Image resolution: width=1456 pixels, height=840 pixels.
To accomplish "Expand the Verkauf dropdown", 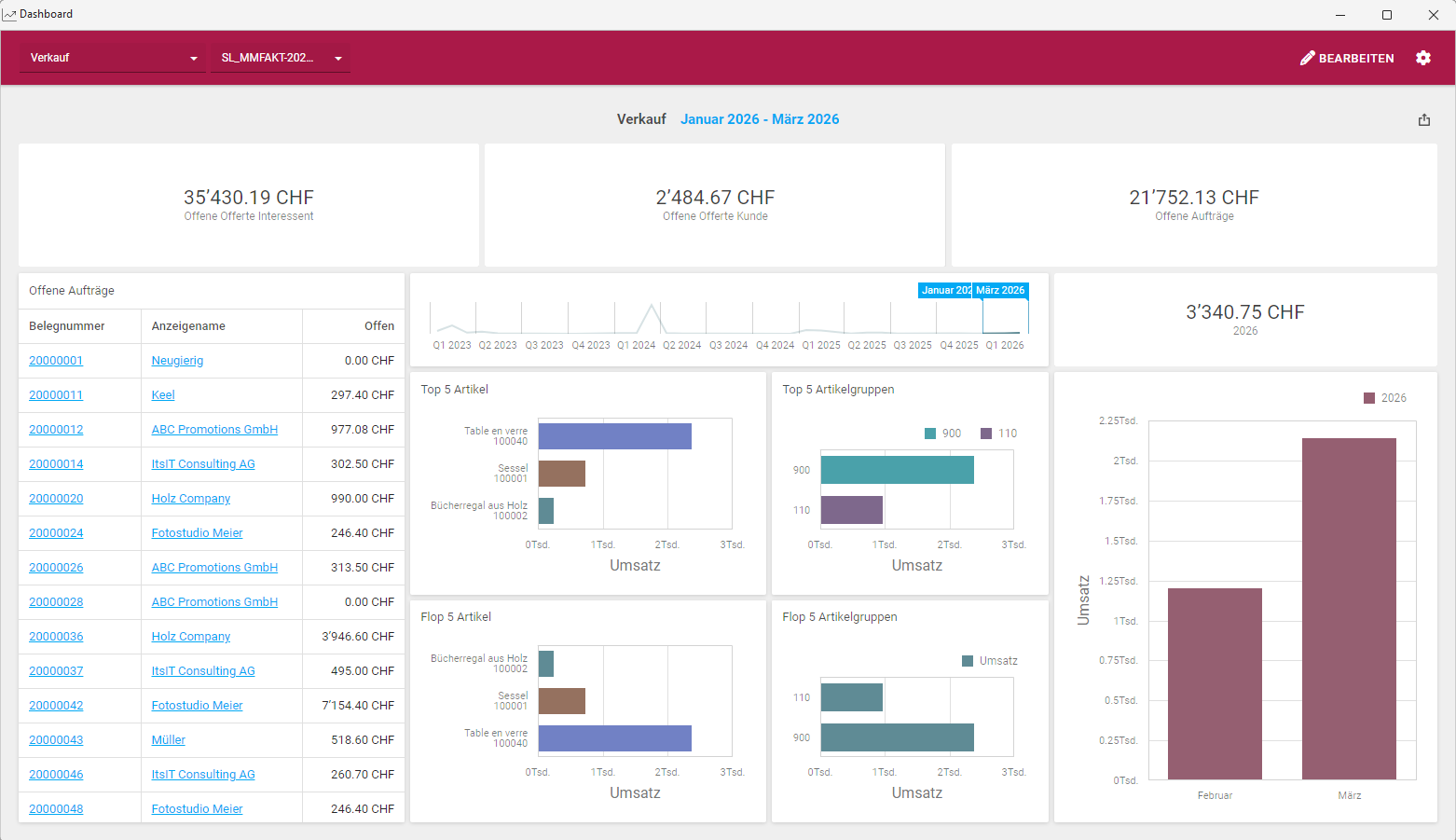I will (113, 58).
